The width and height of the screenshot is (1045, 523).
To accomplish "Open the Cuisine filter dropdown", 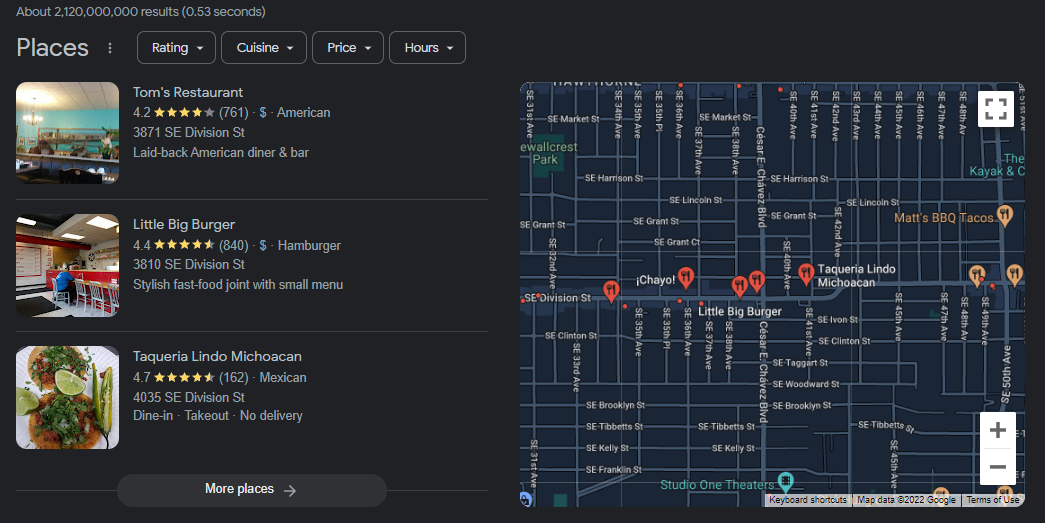I will [x=264, y=48].
